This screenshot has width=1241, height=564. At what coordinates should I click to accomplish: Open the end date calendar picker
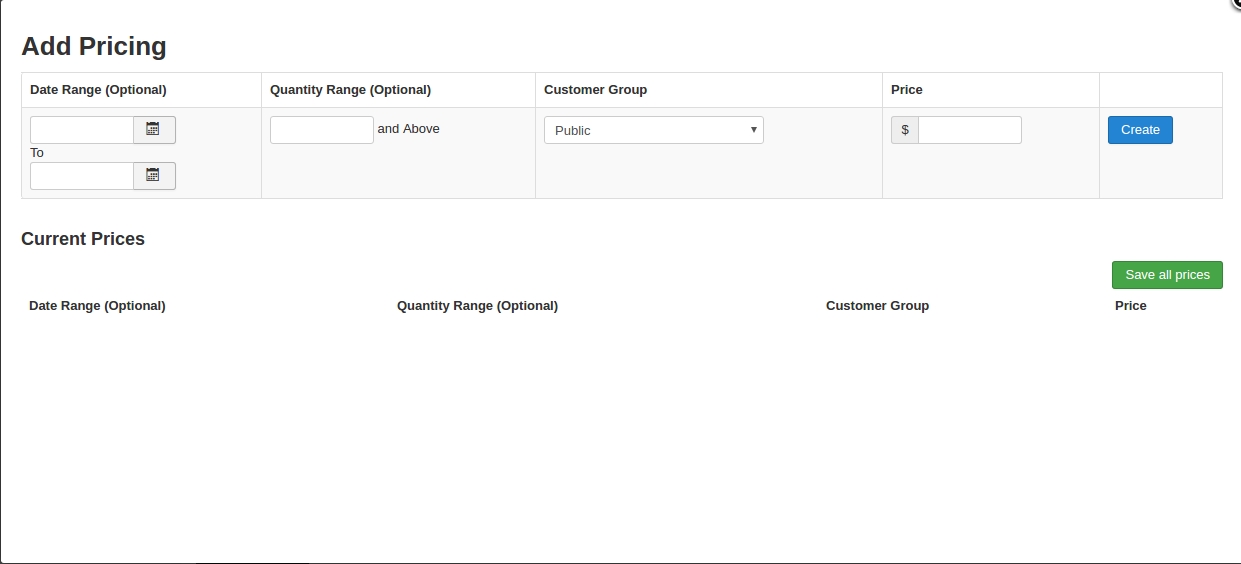[x=154, y=176]
